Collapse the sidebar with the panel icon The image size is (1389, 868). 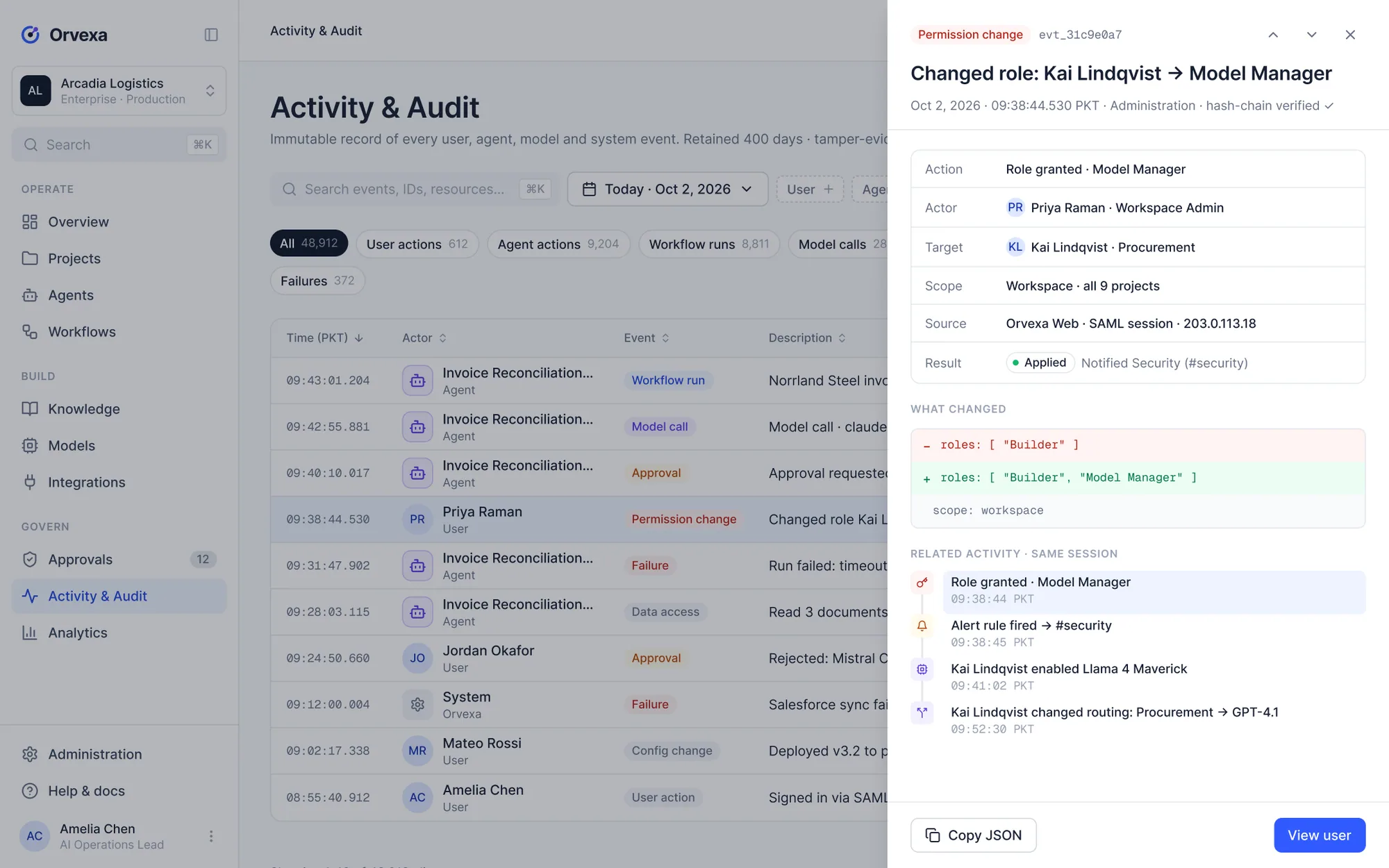pos(211,35)
